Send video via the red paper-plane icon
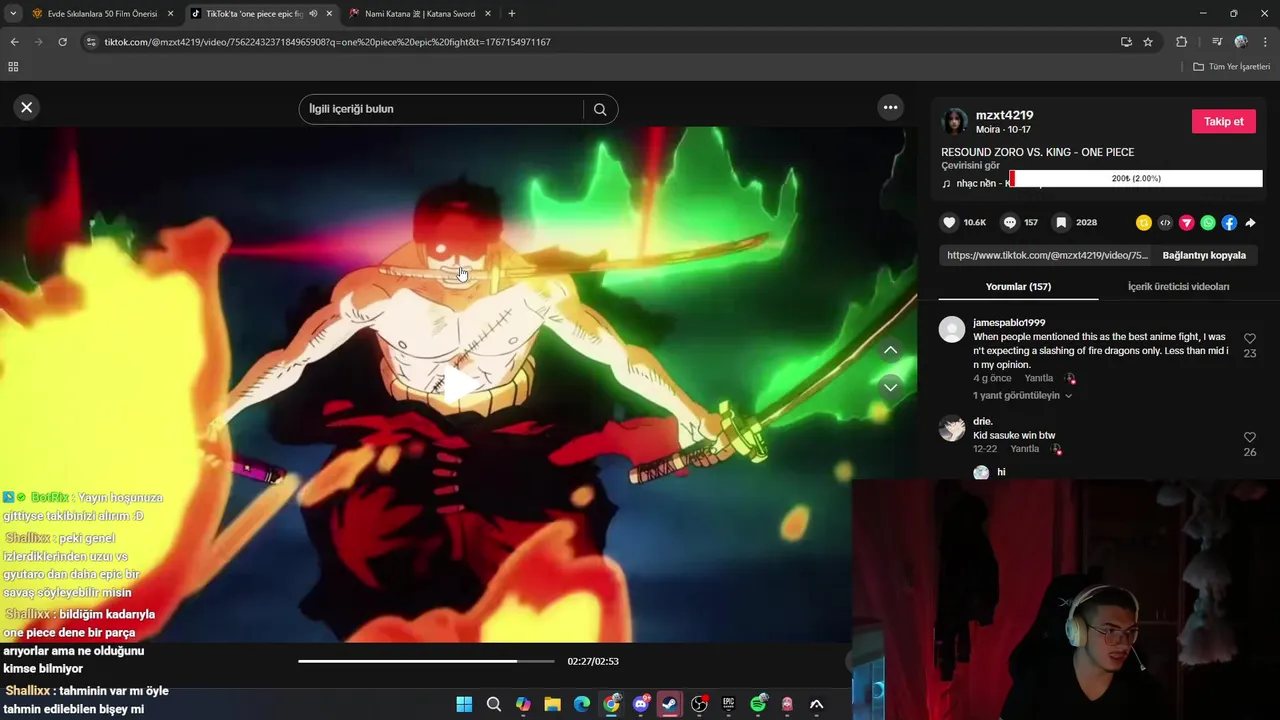Screen dimensions: 1280x720 [x=1187, y=222]
